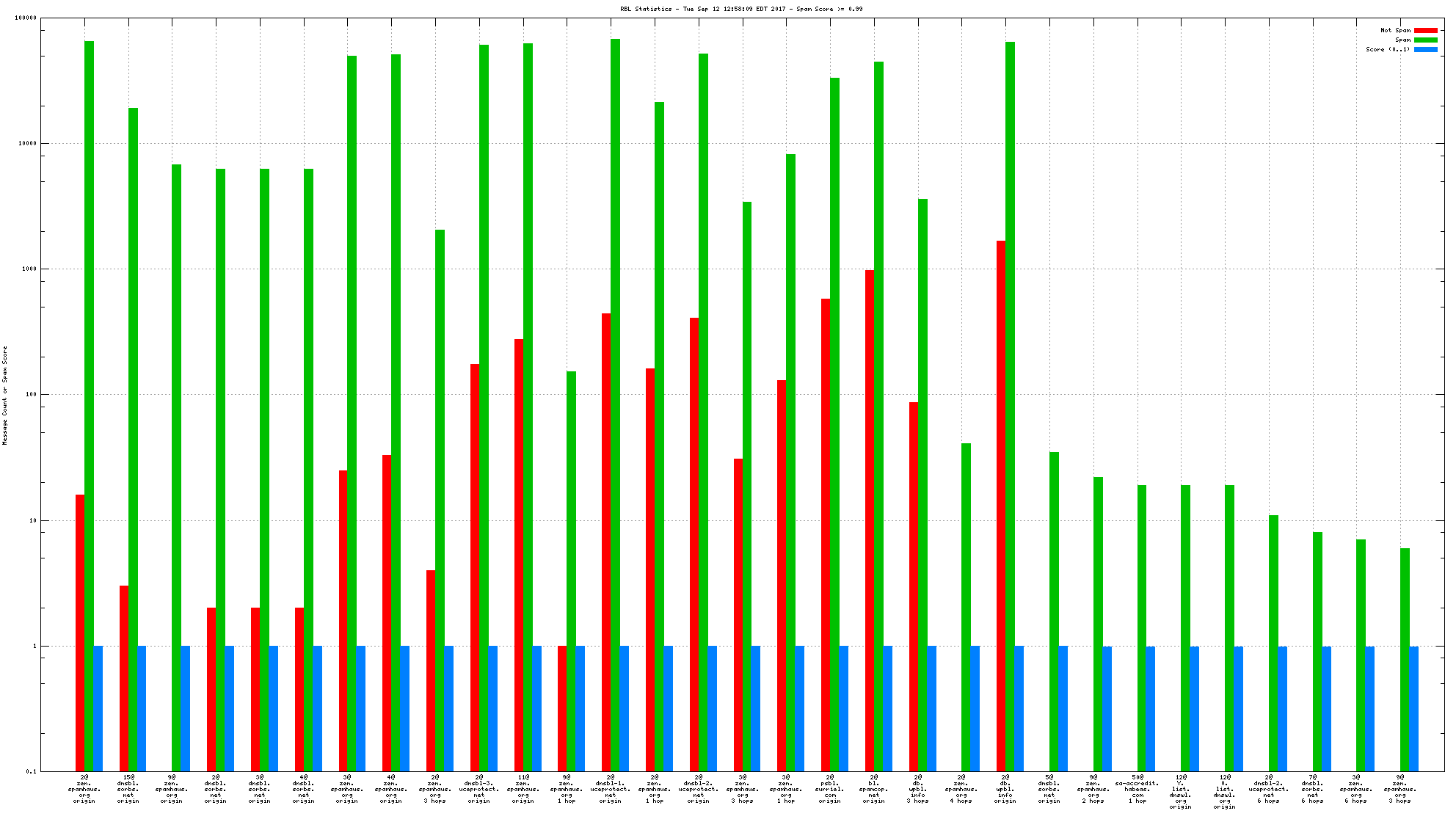This screenshot has height=819, width=1456.
Task: Click the blue Score legend swatch
Action: pyautogui.click(x=1426, y=49)
